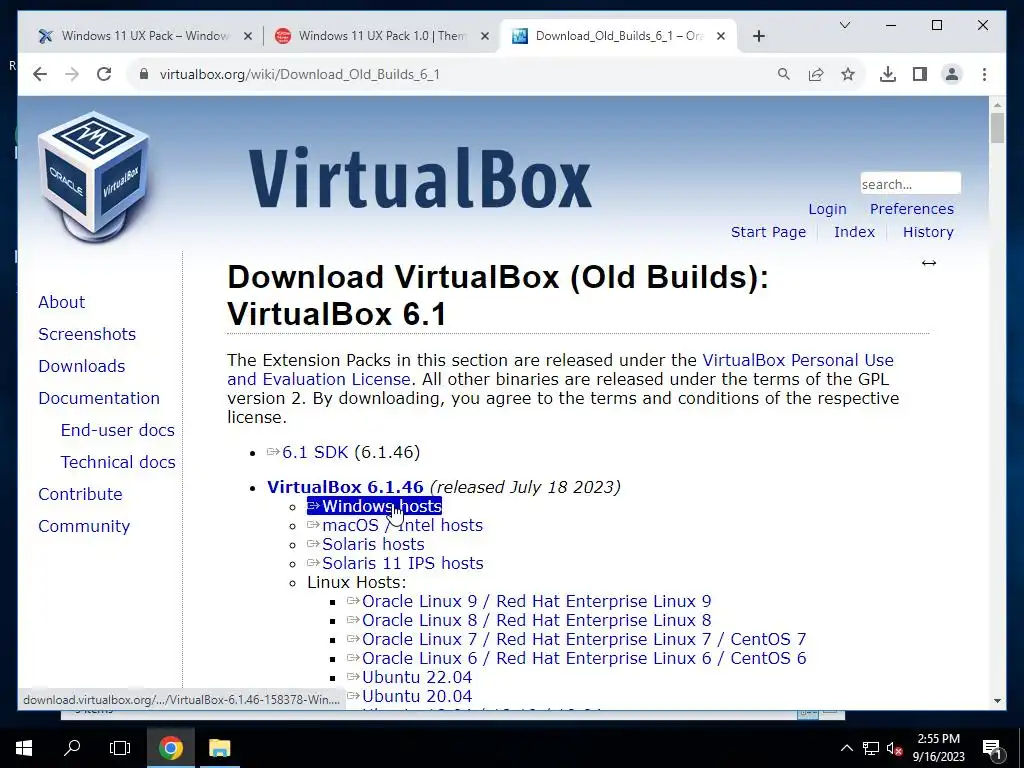Screen dimensions: 1024x768
Task: Open the Preferences link
Action: pos(912,209)
